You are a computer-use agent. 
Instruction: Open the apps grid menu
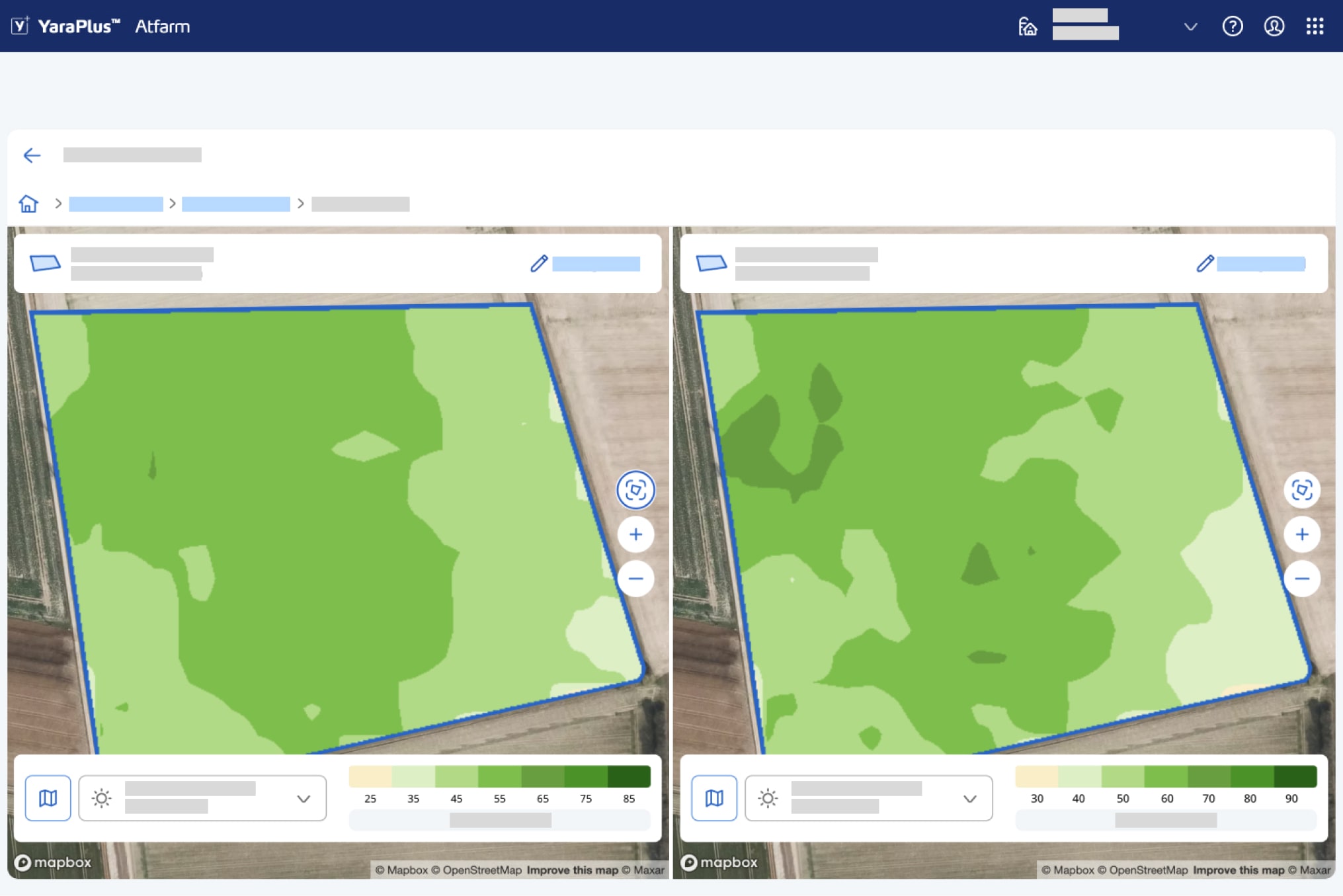tap(1315, 26)
